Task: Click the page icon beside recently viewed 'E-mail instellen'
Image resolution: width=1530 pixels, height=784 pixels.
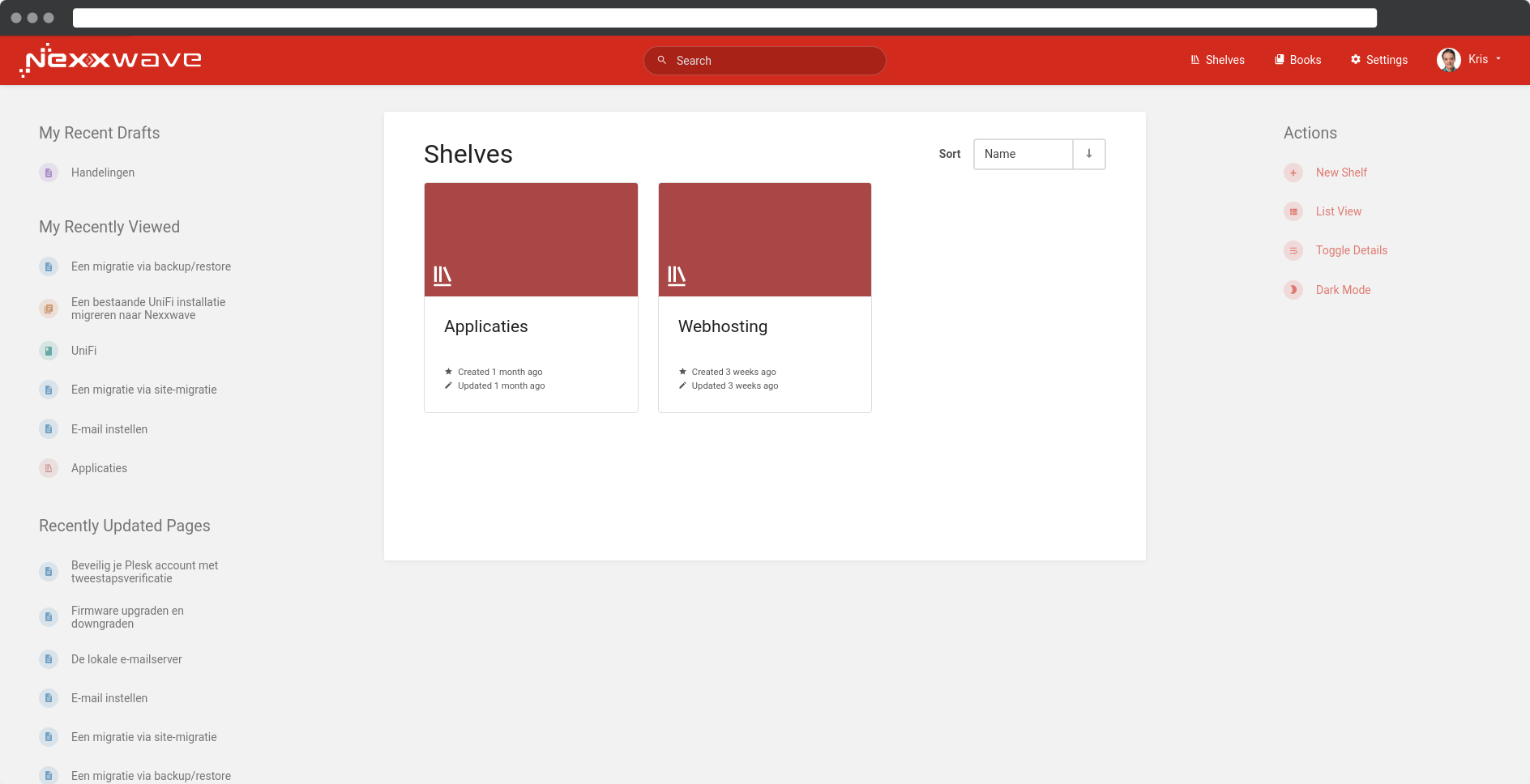Action: pyautogui.click(x=49, y=429)
